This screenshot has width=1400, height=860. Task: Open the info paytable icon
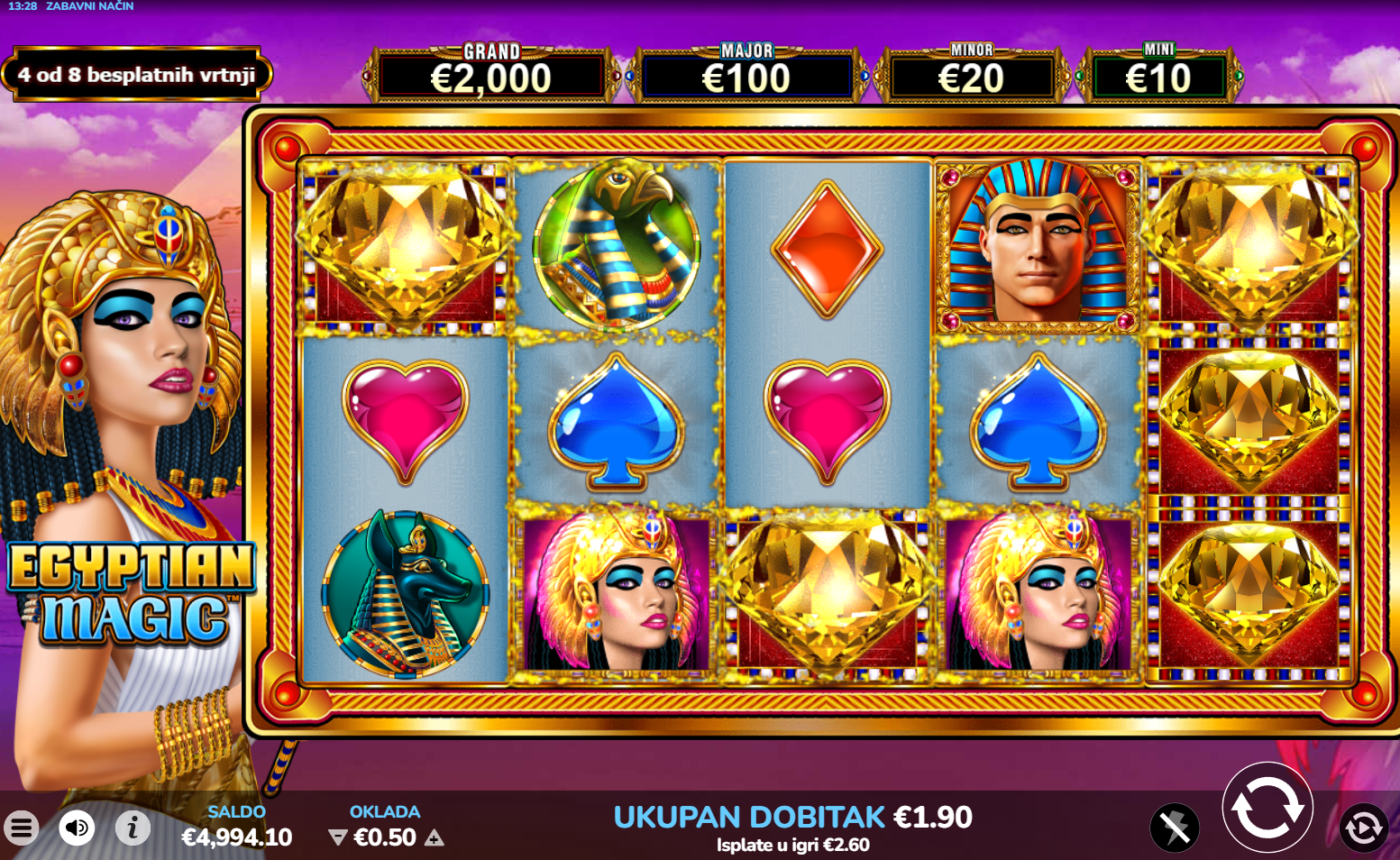coord(133,827)
